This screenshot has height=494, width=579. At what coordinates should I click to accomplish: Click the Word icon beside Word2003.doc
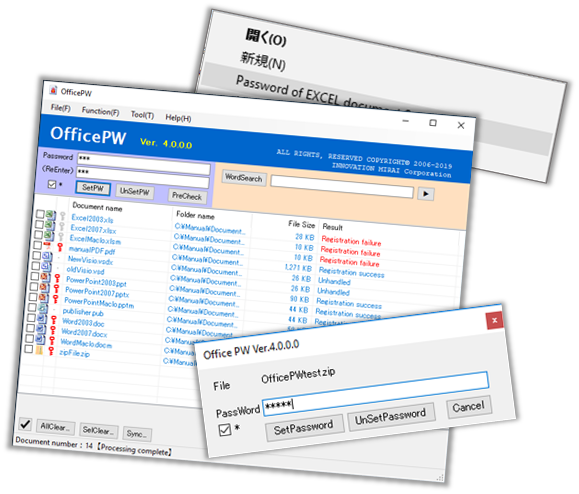point(41,318)
